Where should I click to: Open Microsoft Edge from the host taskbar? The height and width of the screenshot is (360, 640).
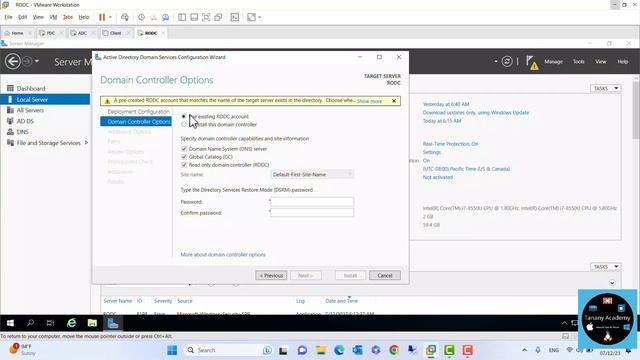click(339, 350)
